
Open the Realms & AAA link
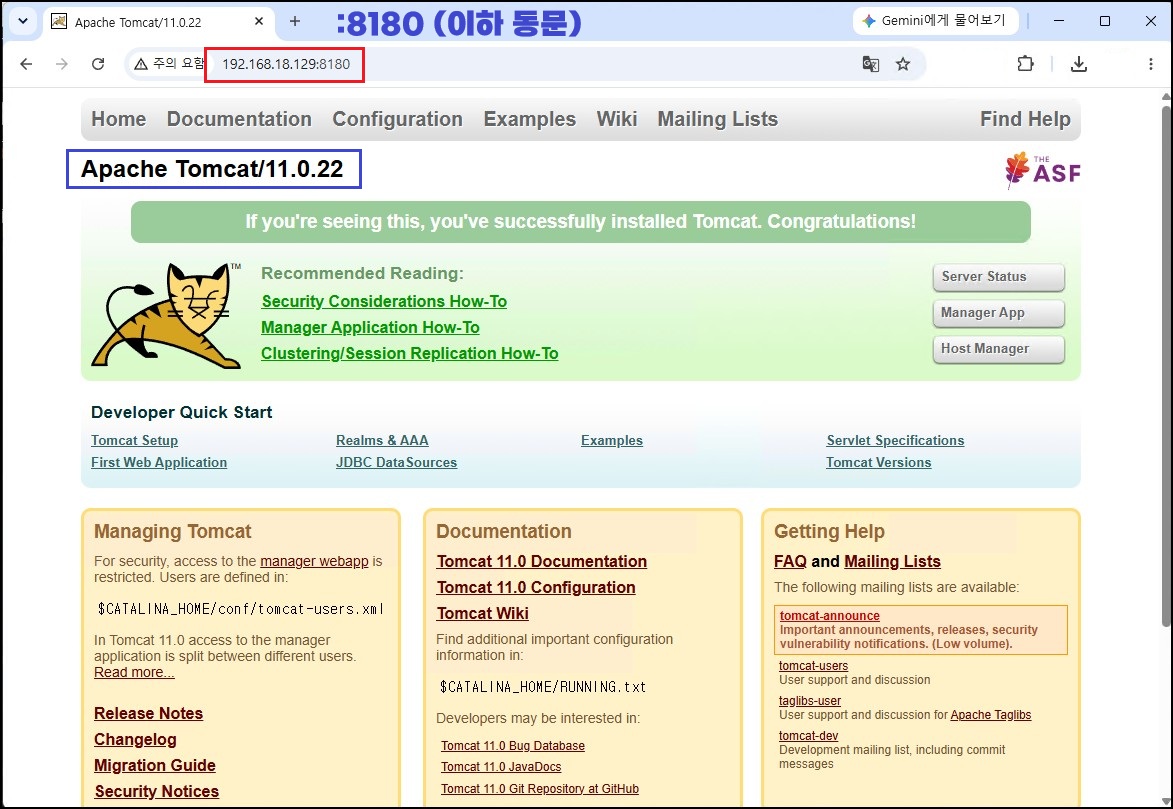pos(382,441)
